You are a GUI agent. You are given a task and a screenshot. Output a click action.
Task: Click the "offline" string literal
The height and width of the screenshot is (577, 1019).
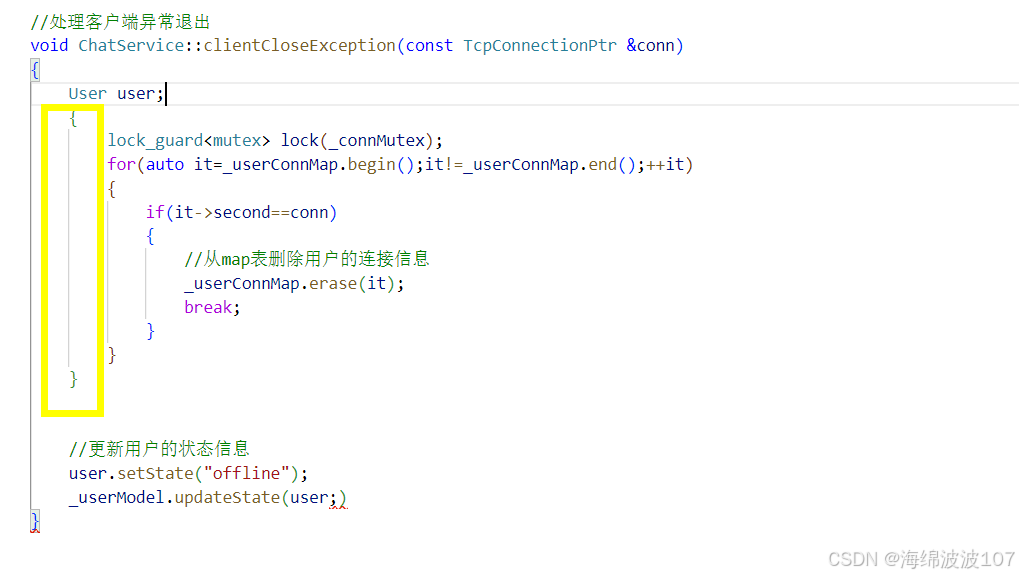246,474
